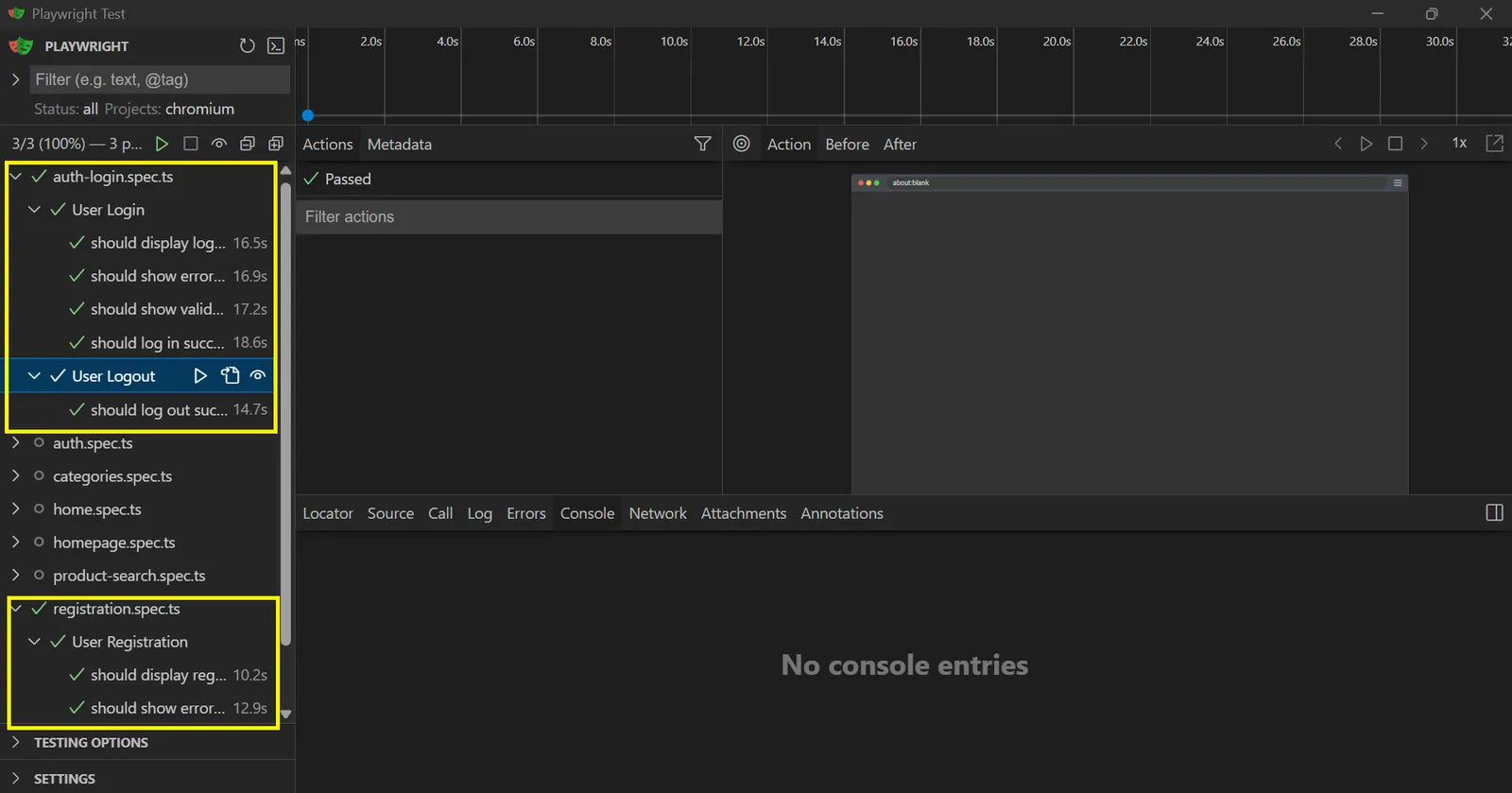Image resolution: width=1512 pixels, height=793 pixels.
Task: Run all tests with the play button
Action: pyautogui.click(x=162, y=144)
